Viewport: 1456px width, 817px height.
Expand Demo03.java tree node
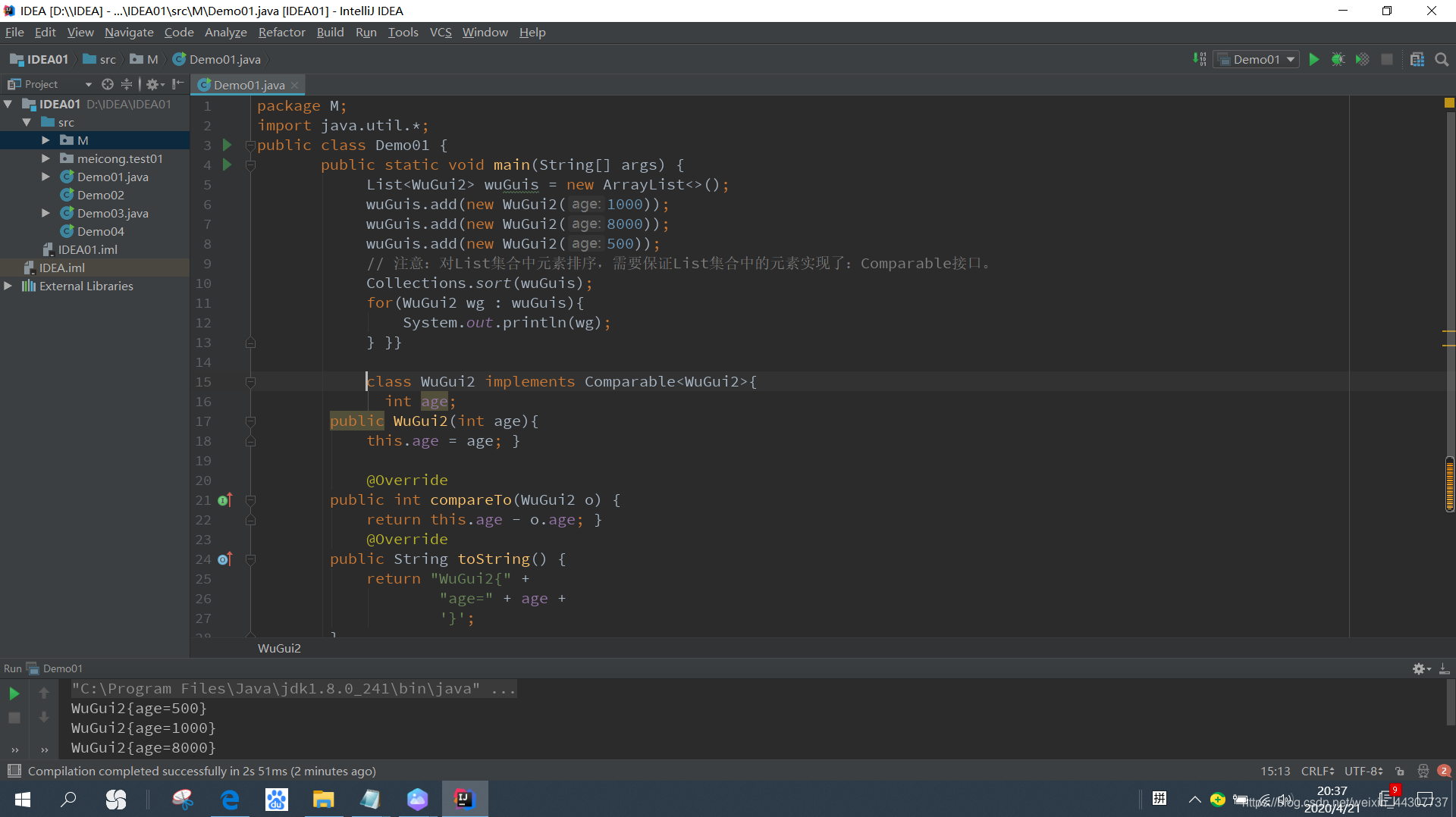pos(45,213)
